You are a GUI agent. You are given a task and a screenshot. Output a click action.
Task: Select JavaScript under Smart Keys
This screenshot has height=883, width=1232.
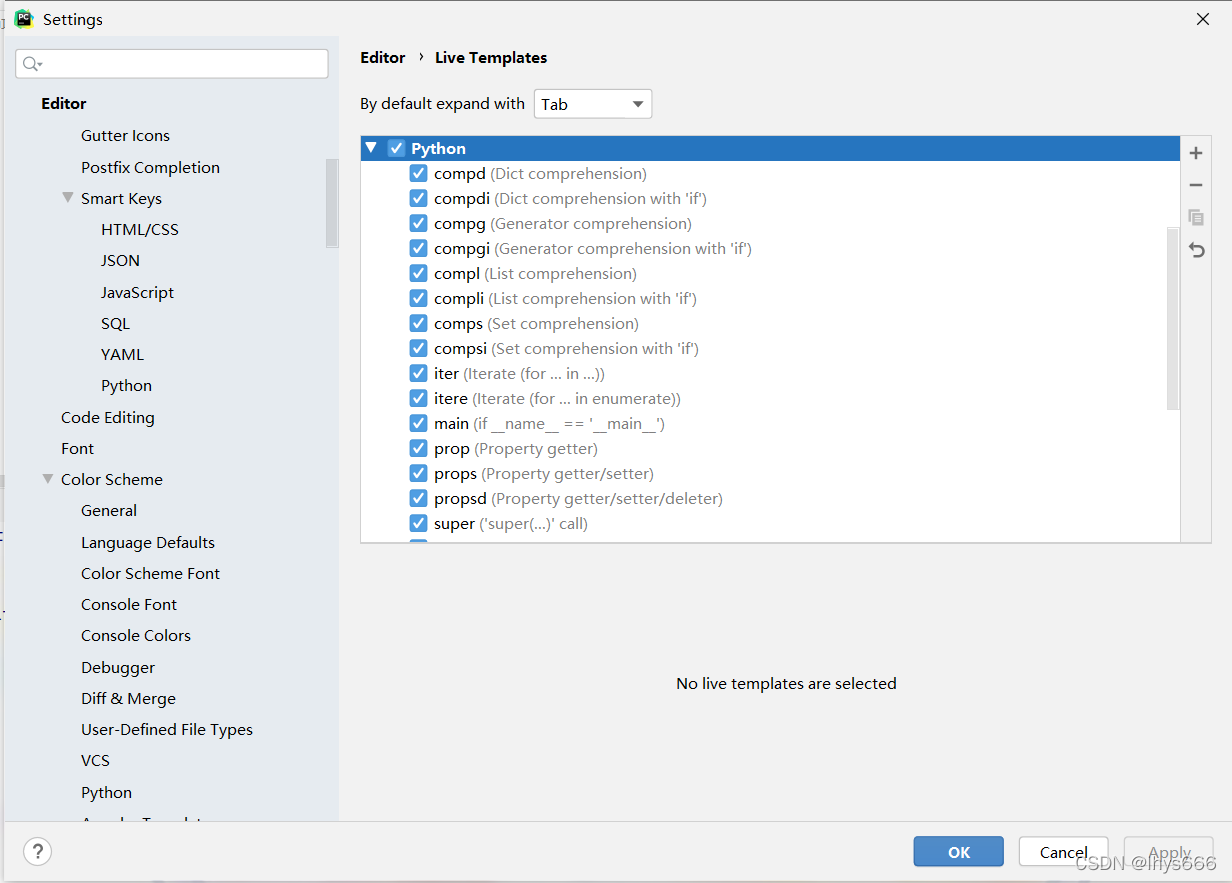pos(137,292)
